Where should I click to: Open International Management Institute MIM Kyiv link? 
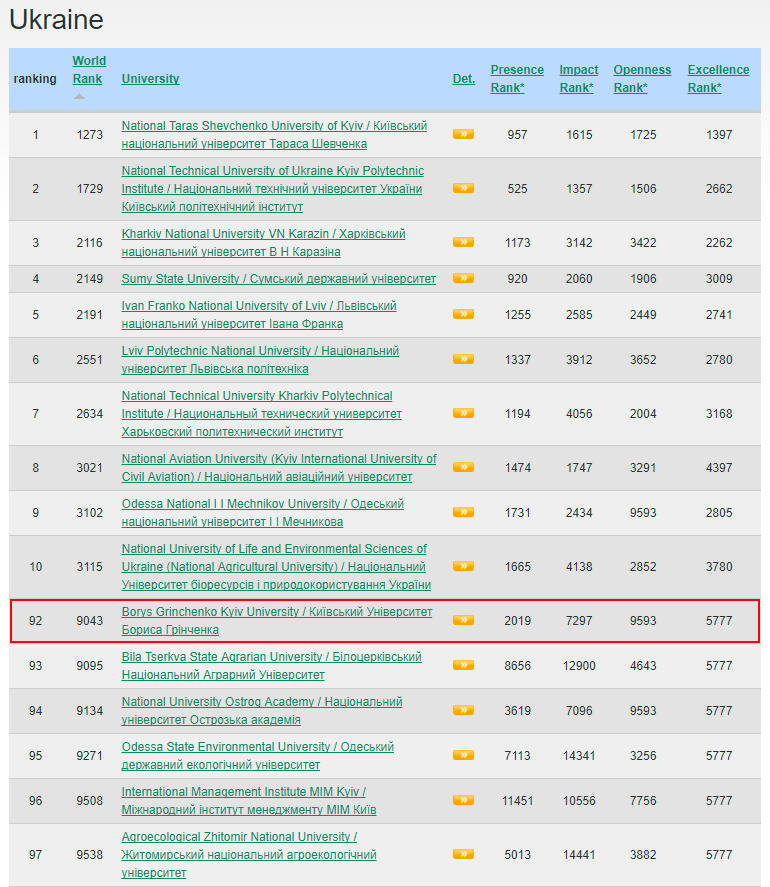point(249,800)
